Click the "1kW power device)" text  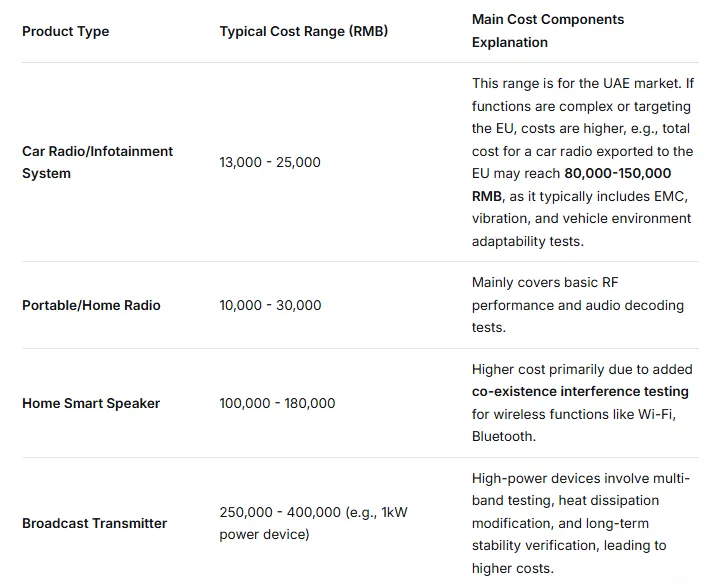coord(265,535)
